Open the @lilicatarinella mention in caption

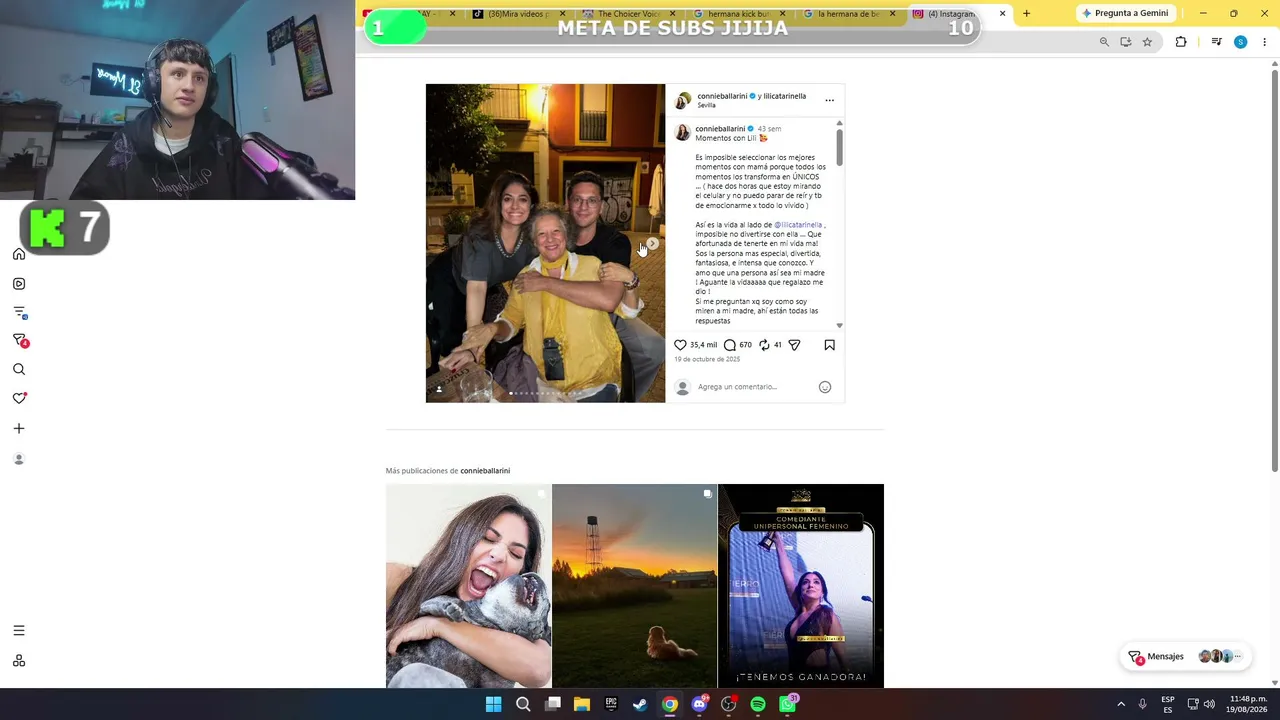[x=798, y=225]
